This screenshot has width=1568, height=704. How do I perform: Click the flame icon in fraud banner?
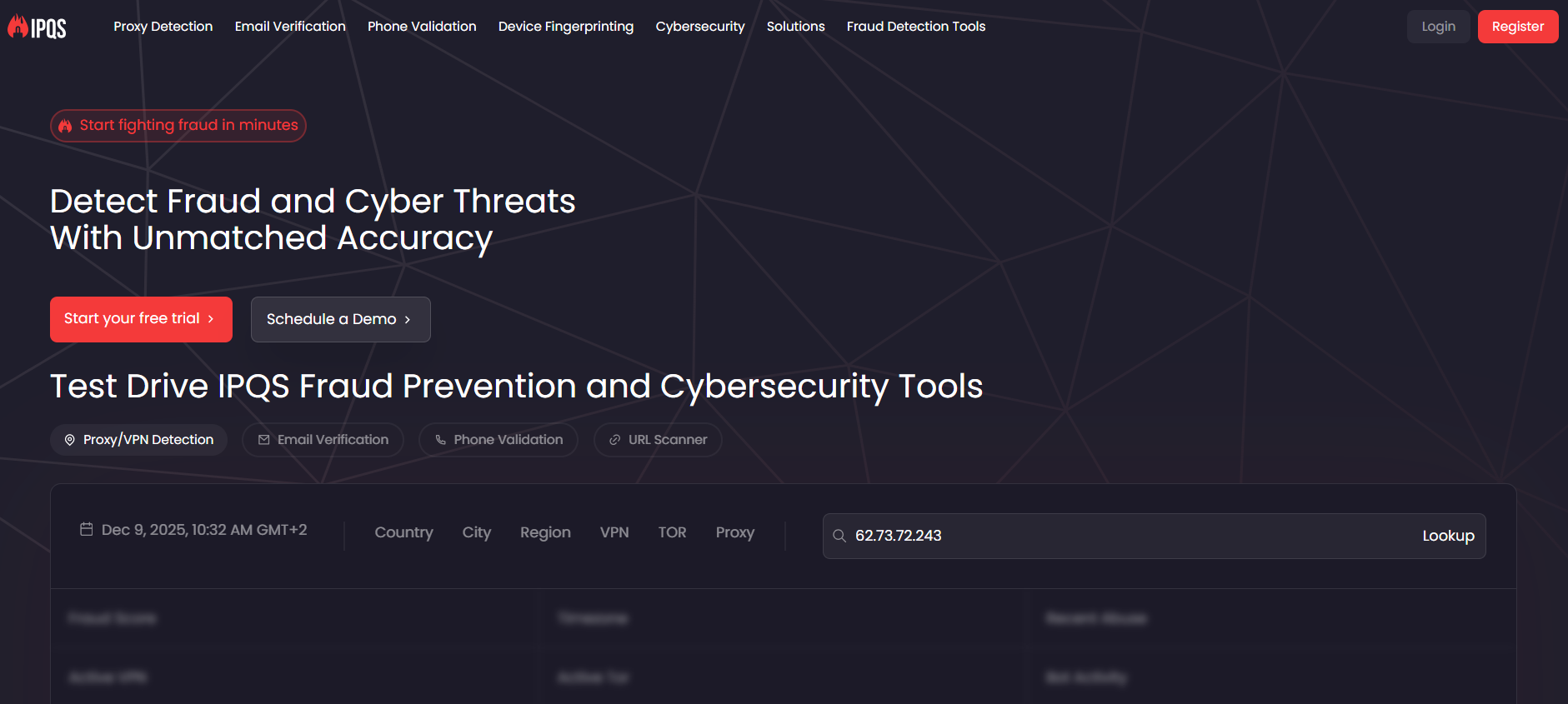[65, 126]
